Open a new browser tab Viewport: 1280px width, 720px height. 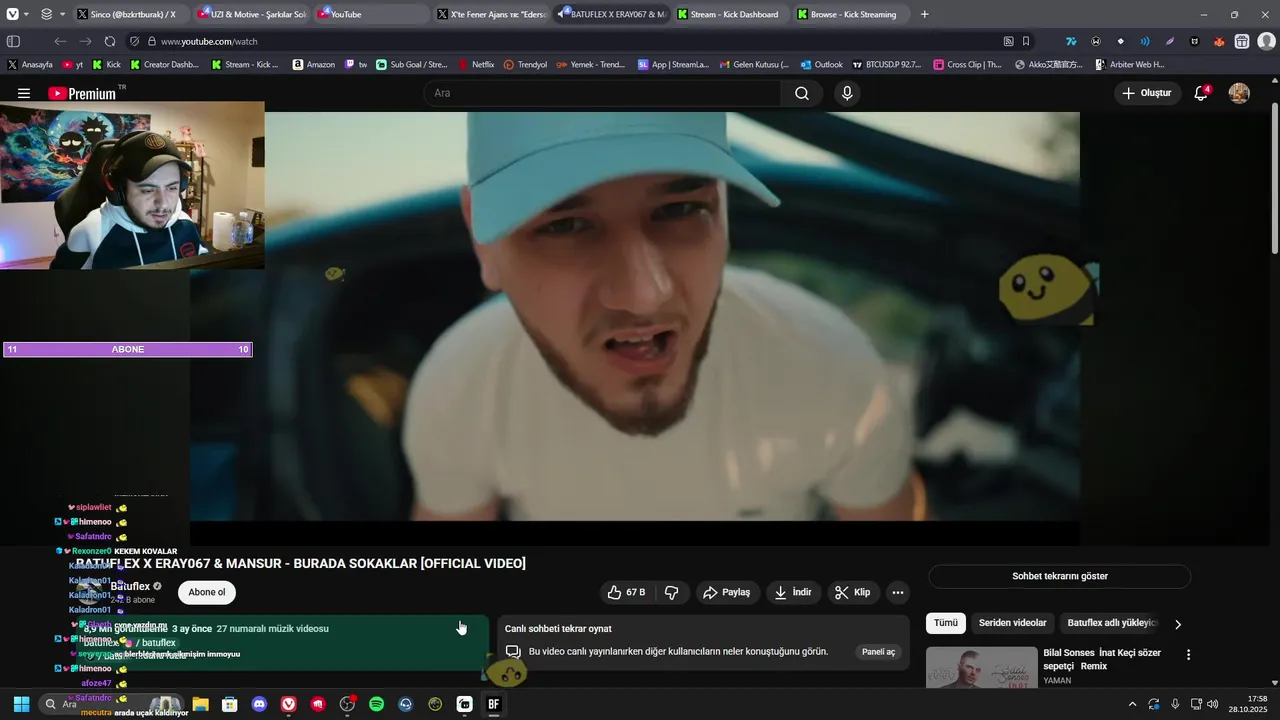point(924,14)
